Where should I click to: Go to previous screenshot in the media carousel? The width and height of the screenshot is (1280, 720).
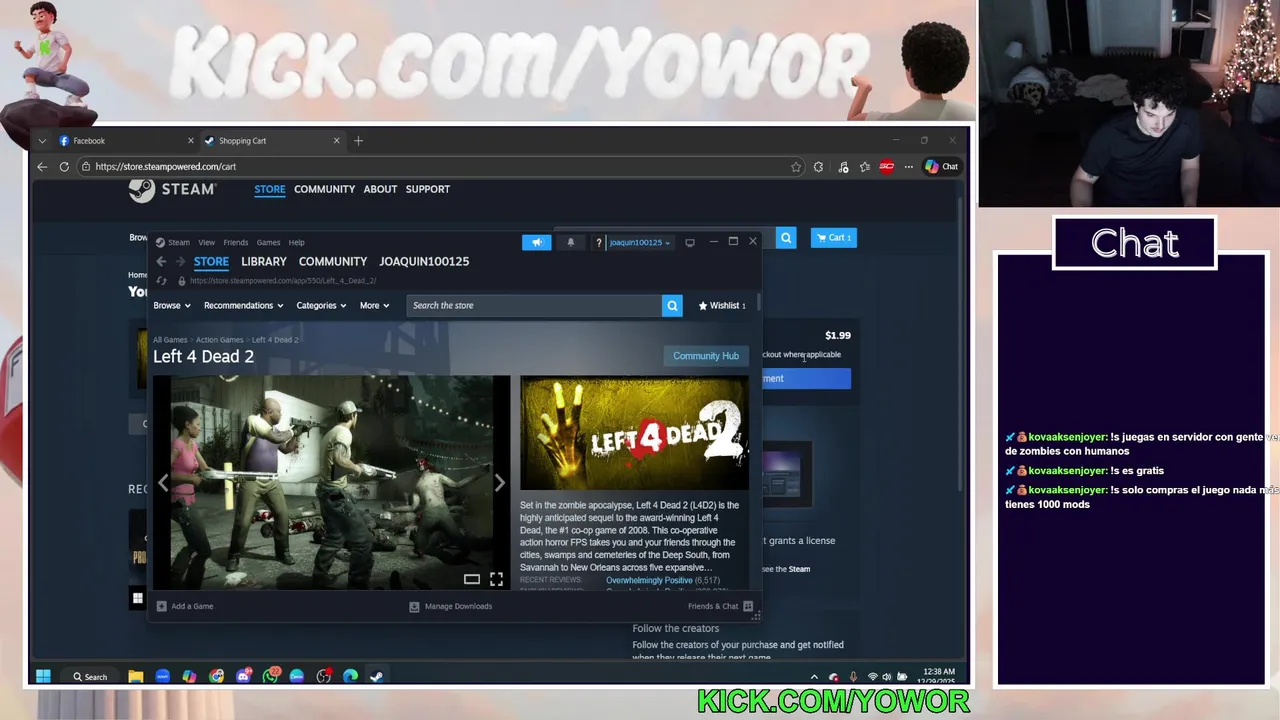point(163,483)
